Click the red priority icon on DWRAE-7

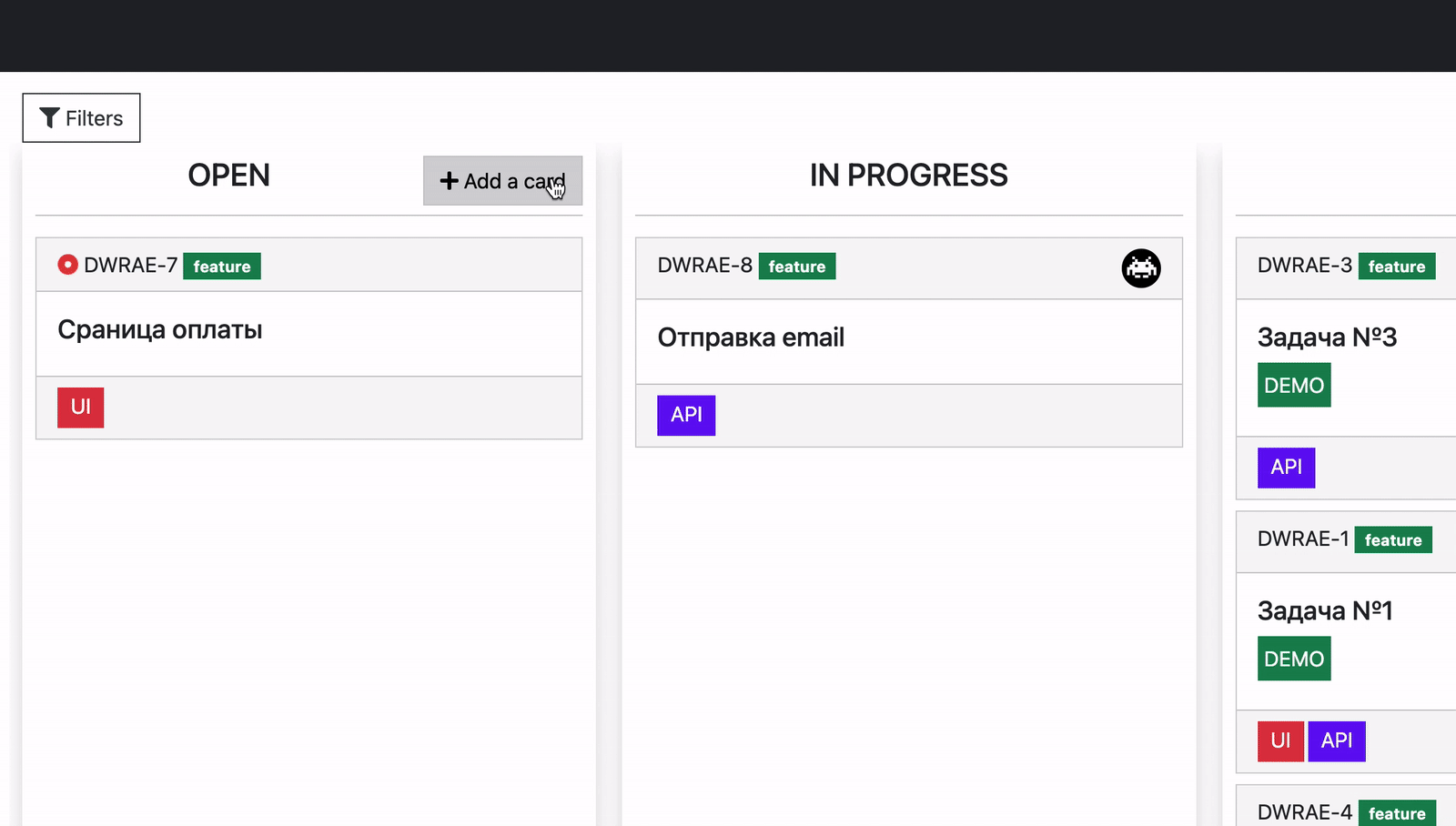click(x=67, y=265)
